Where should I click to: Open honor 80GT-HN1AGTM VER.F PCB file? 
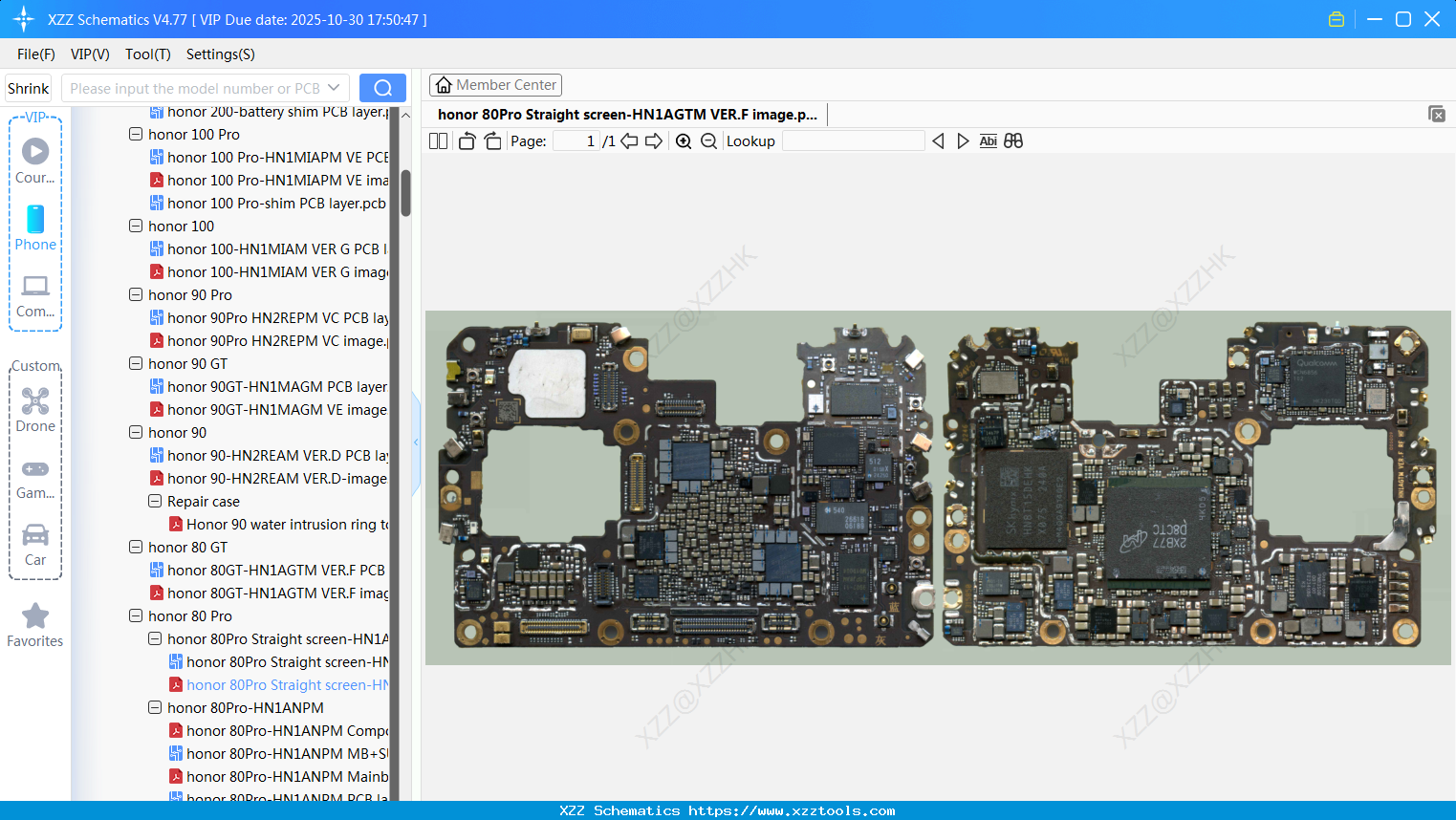(269, 571)
